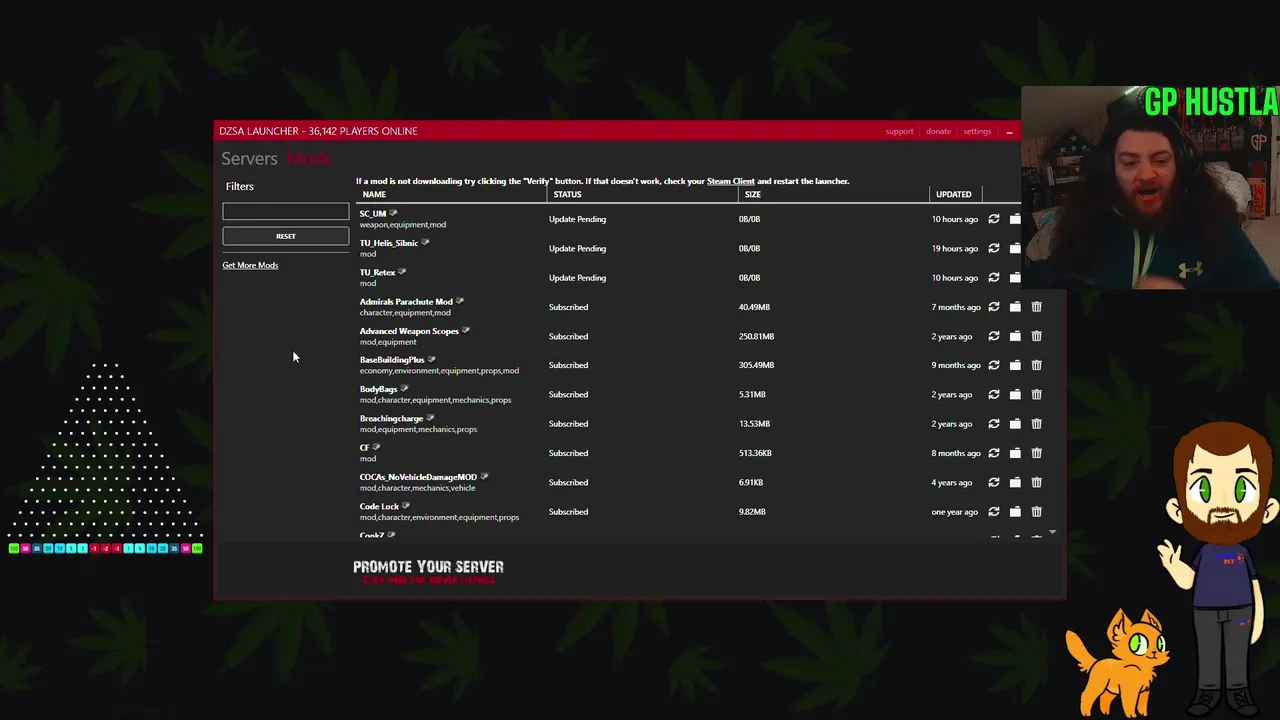The height and width of the screenshot is (720, 1280).
Task: Open the support link in title bar
Action: (x=899, y=131)
